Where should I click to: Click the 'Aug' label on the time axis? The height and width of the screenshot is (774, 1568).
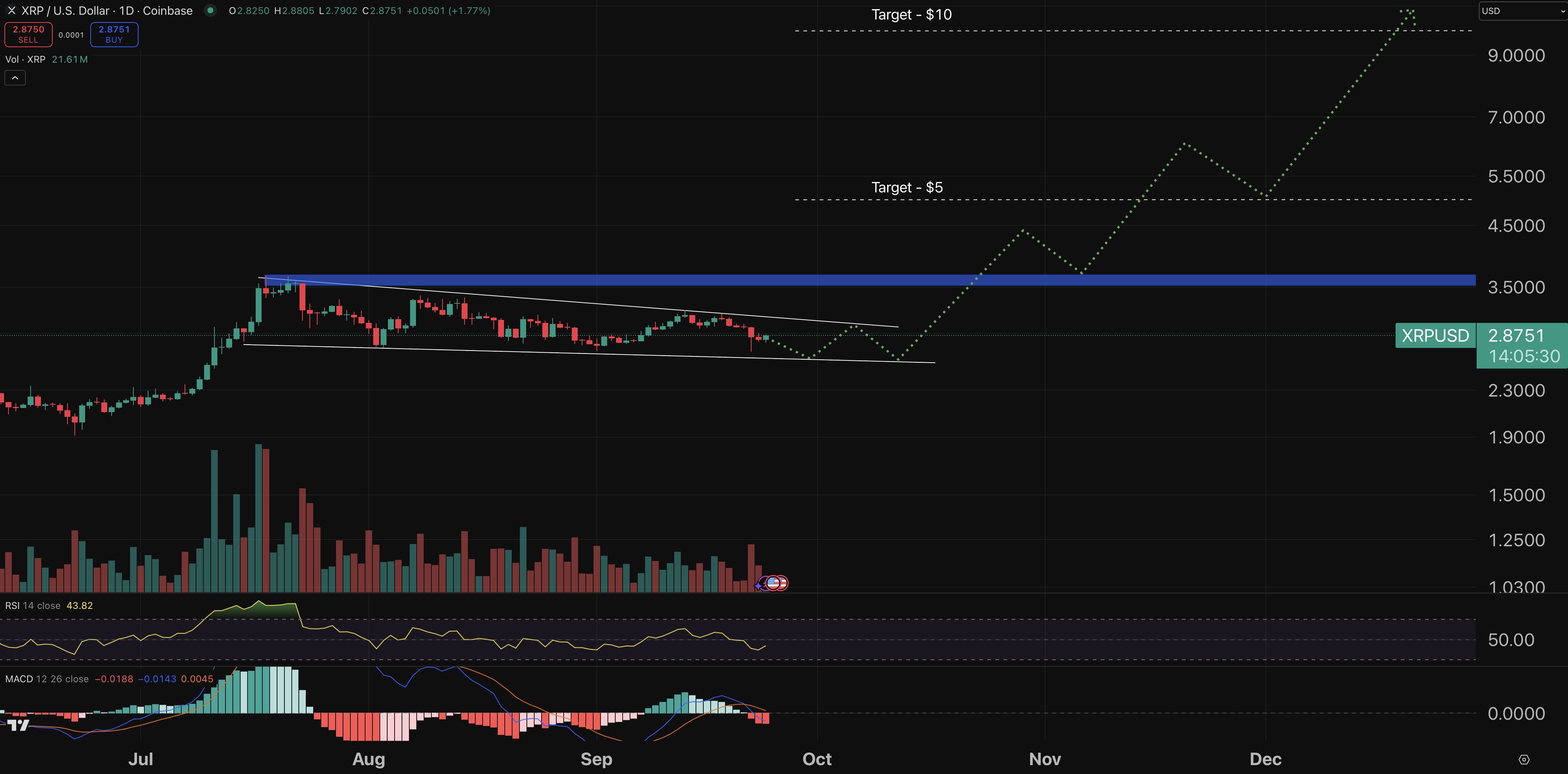369,759
